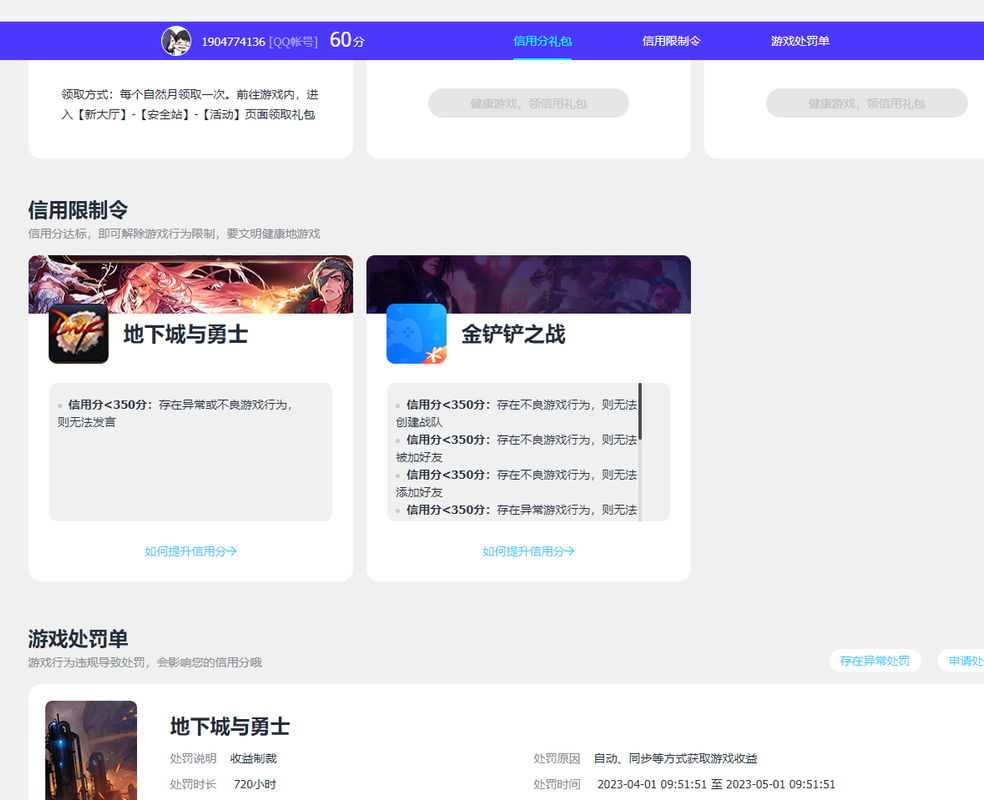984x800 pixels.
Task: Click the right 健康游戏,领信用礼包 button
Action: point(867,103)
